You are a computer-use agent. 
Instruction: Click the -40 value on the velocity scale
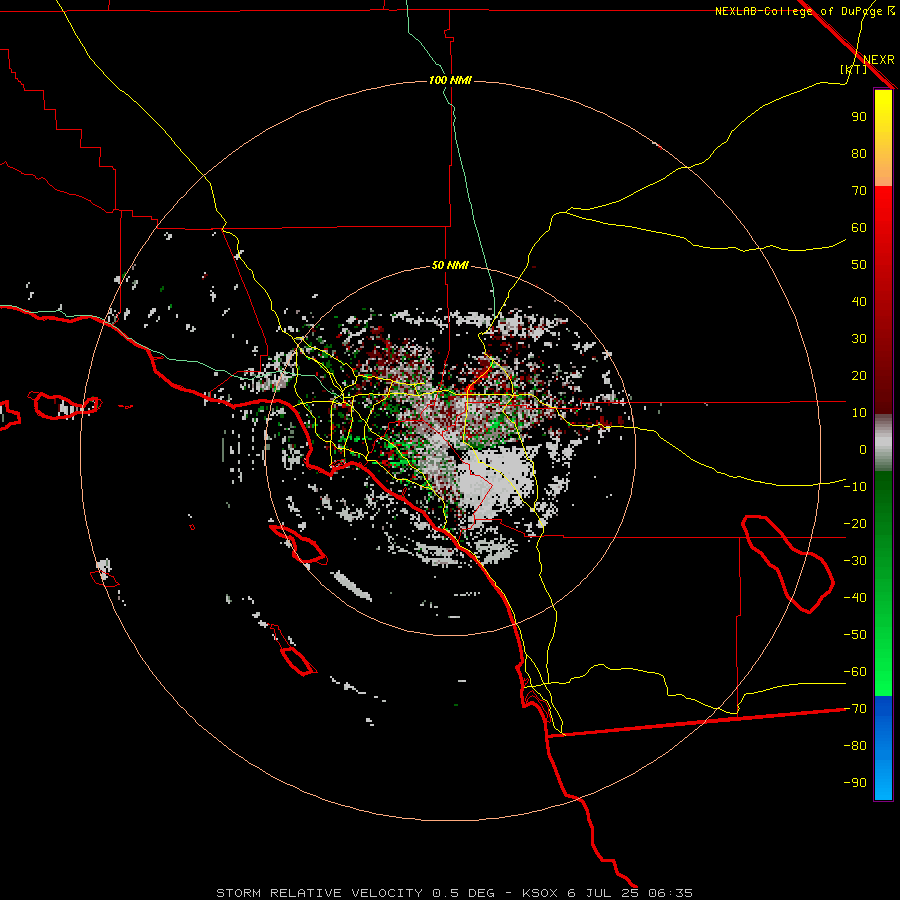[855, 598]
